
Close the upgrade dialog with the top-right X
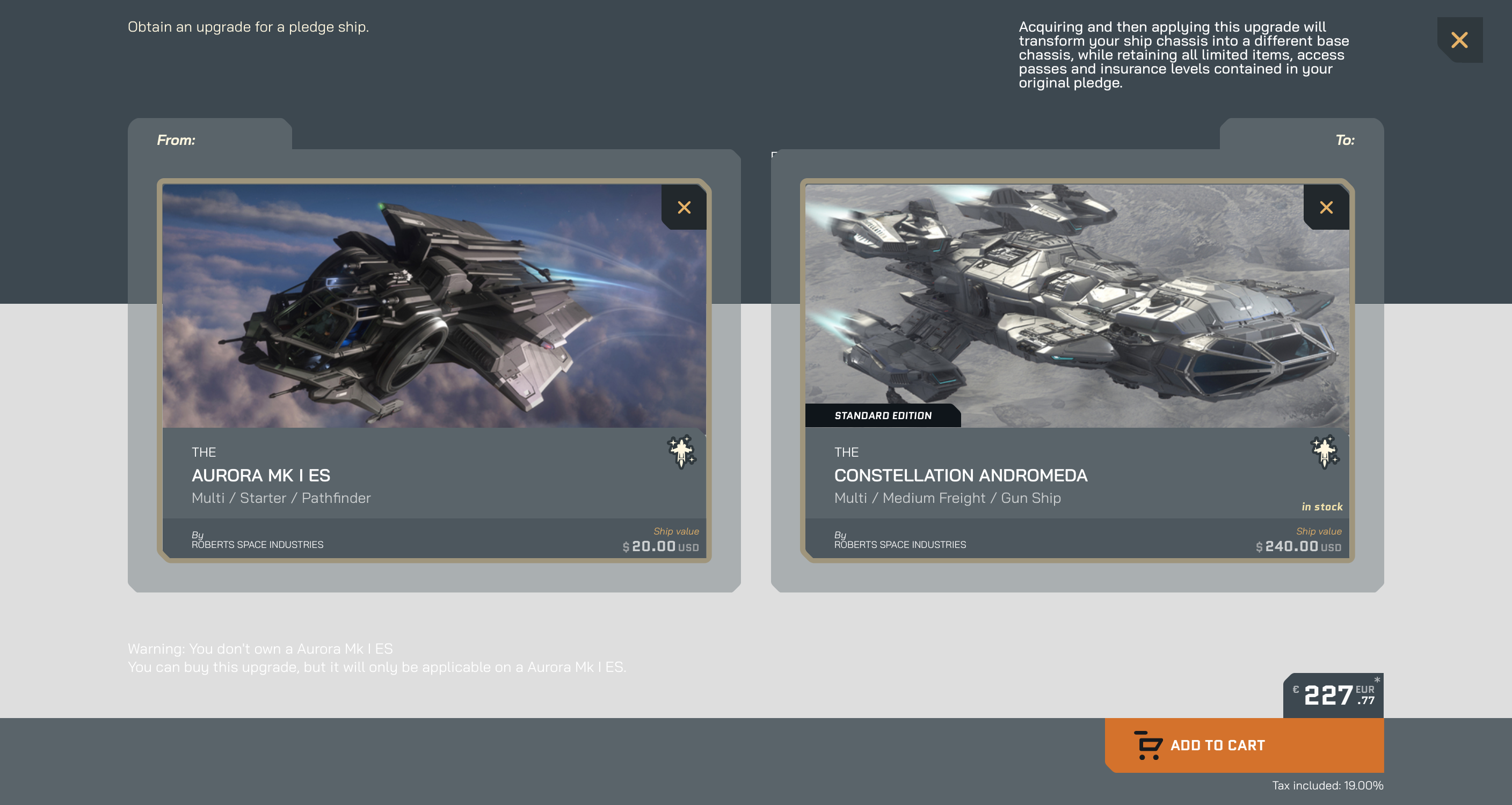[x=1459, y=40]
